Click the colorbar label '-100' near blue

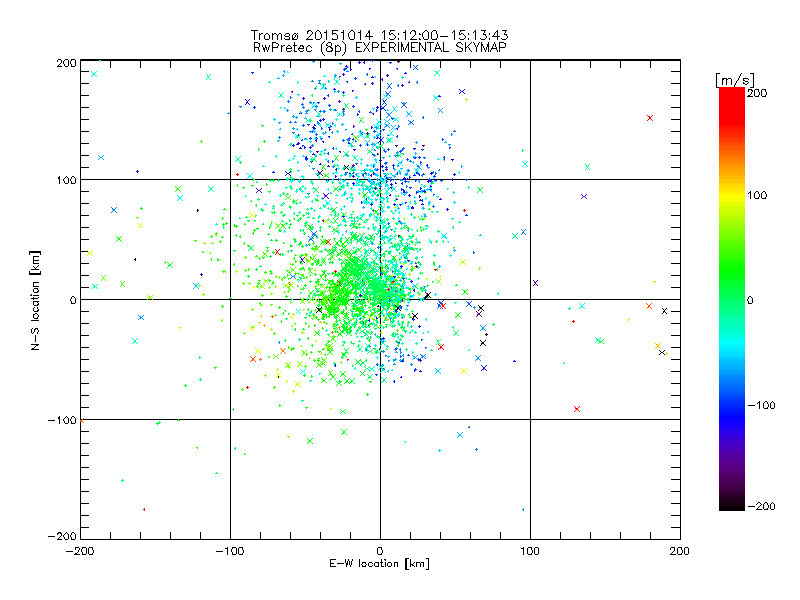(x=761, y=405)
